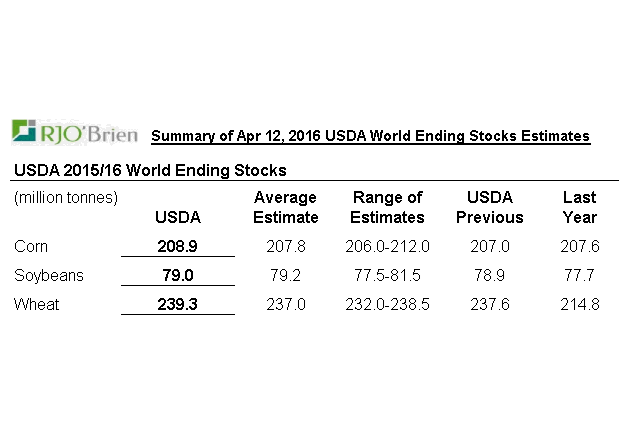Image resolution: width=630 pixels, height=430 pixels.
Task: Select the Soybeans USDA value 79.0
Action: 178,275
